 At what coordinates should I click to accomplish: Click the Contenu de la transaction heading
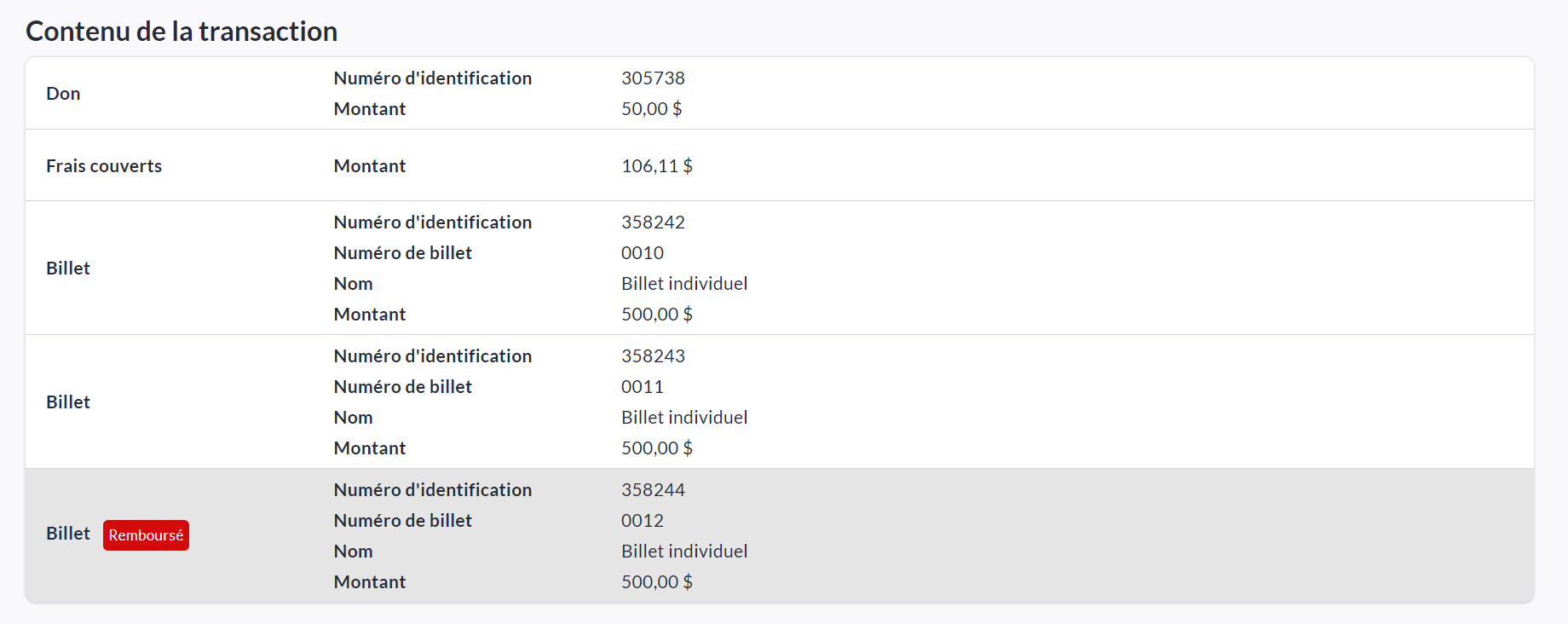click(x=182, y=32)
